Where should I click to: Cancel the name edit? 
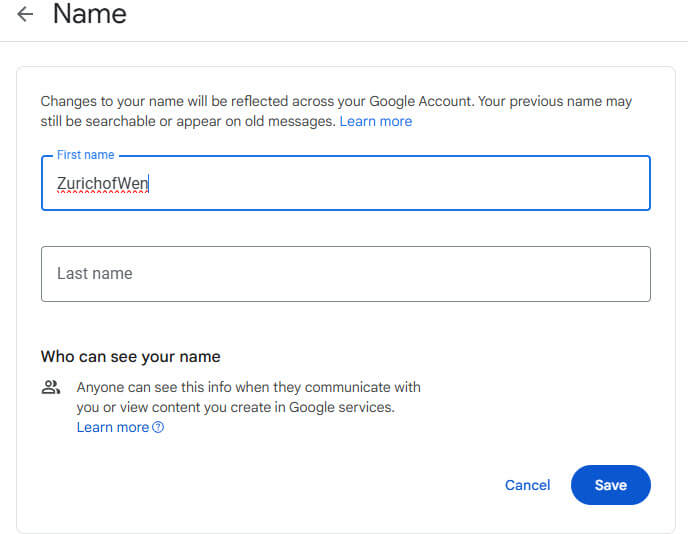coord(527,485)
